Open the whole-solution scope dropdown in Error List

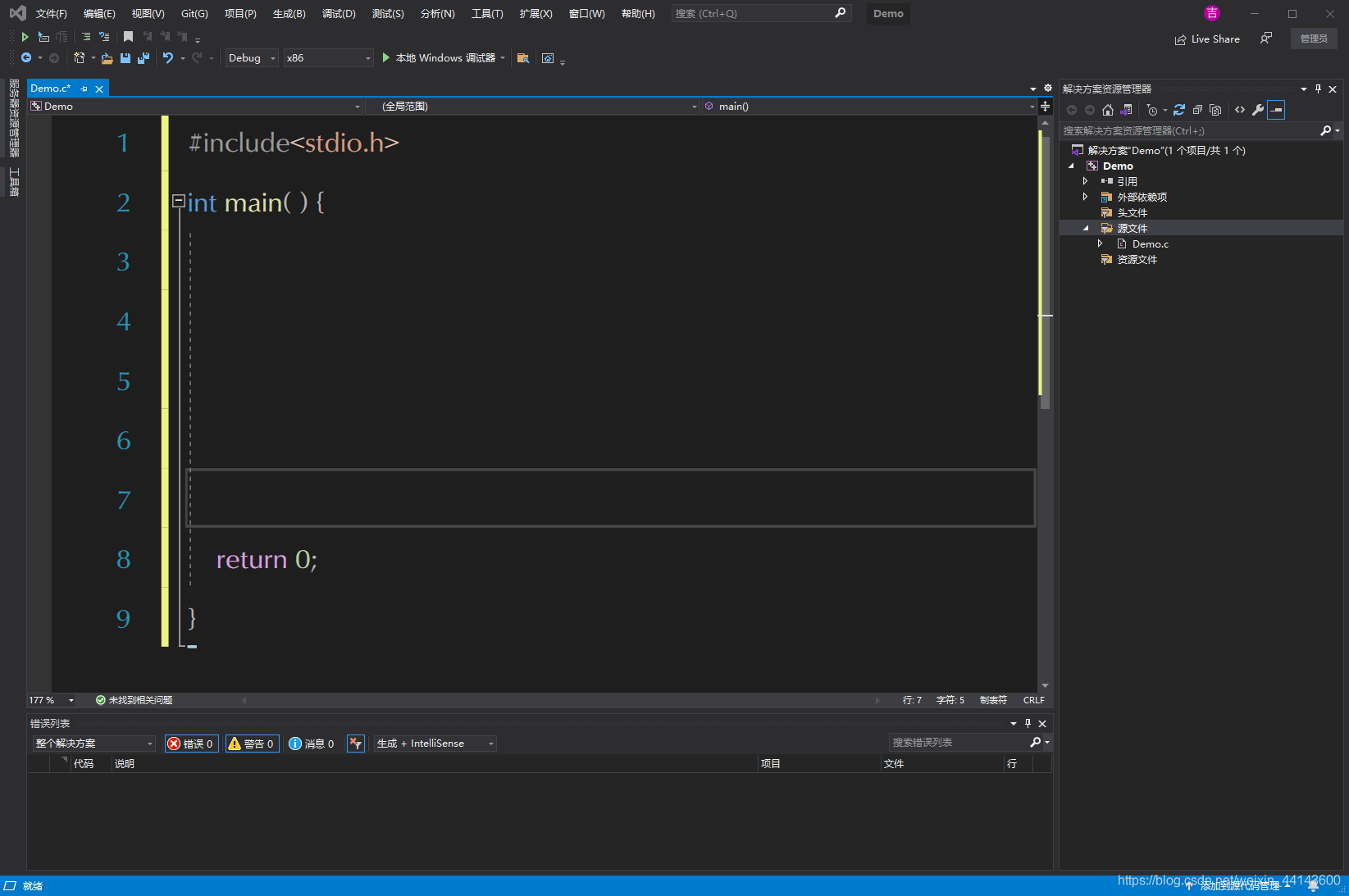pyautogui.click(x=93, y=744)
